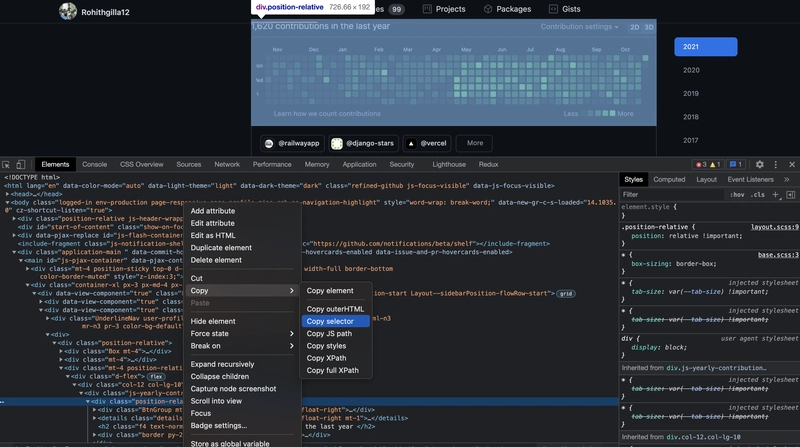Click the inspect element picker icon
Image resolution: width=800 pixels, height=447 pixels.
pos(7,164)
